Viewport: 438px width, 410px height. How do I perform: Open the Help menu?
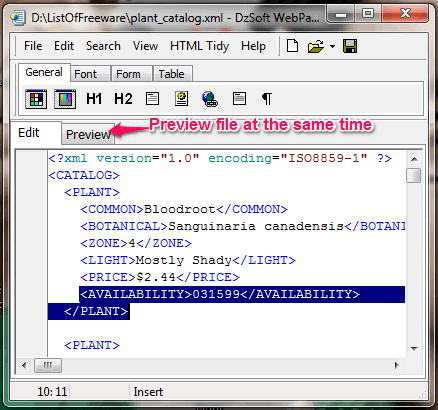[x=253, y=46]
